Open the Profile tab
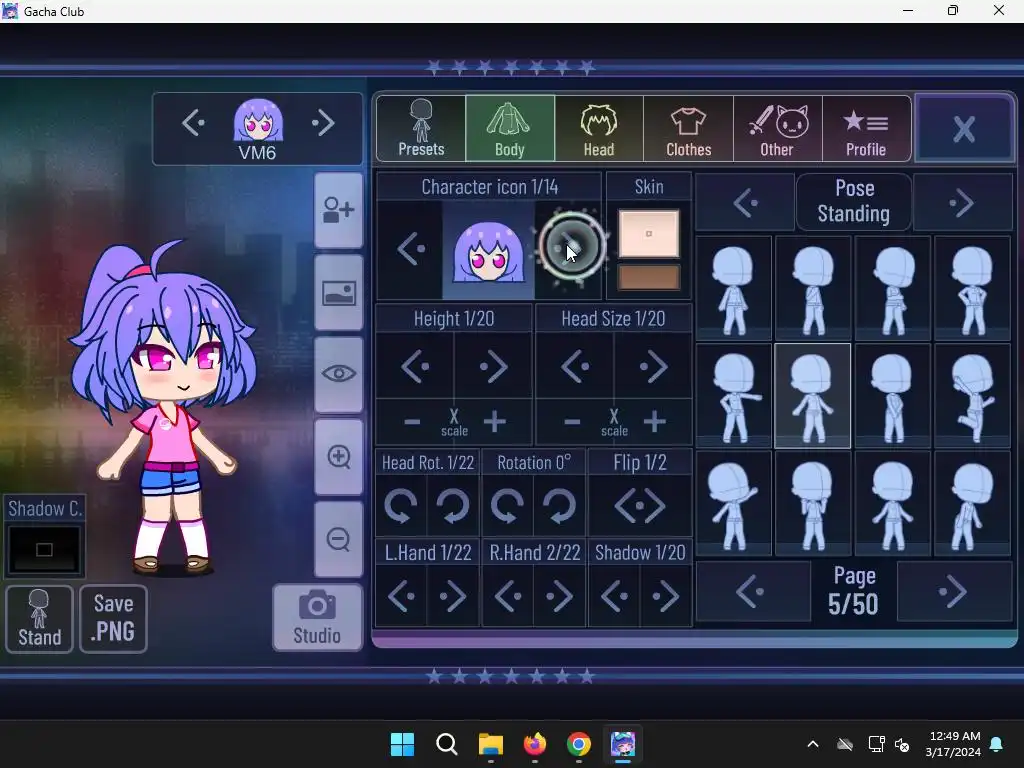 point(866,128)
